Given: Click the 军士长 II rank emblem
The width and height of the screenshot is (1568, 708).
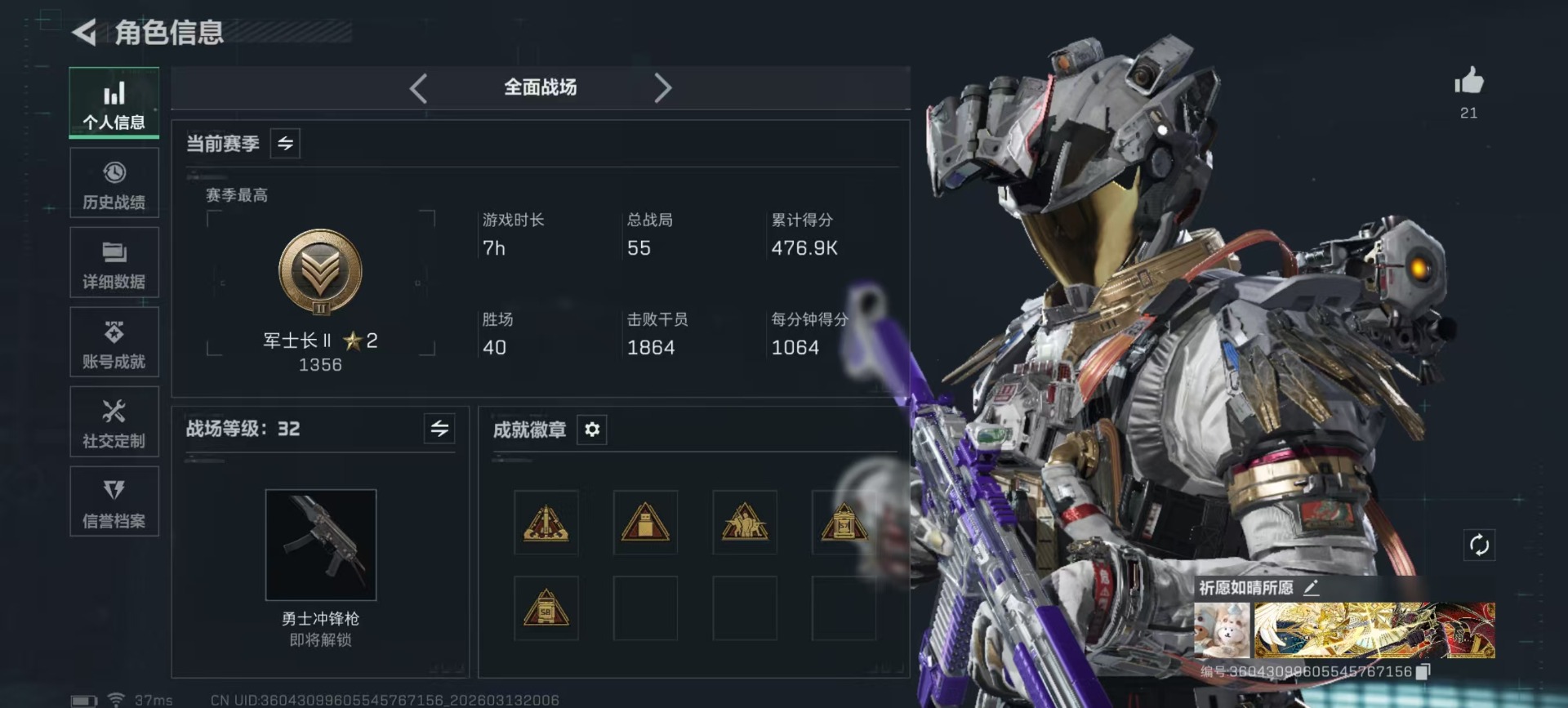Looking at the screenshot, I should pyautogui.click(x=320, y=272).
